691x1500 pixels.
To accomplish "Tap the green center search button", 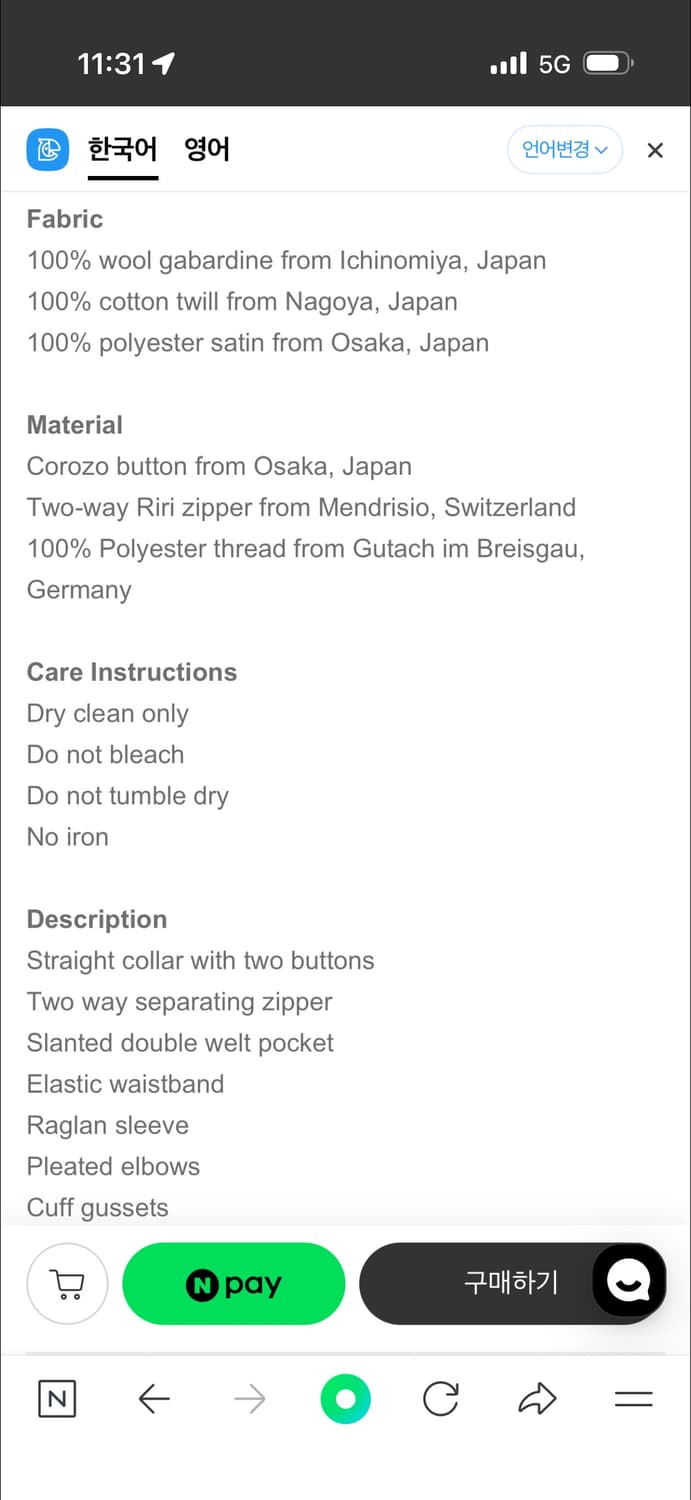I will [x=345, y=1399].
